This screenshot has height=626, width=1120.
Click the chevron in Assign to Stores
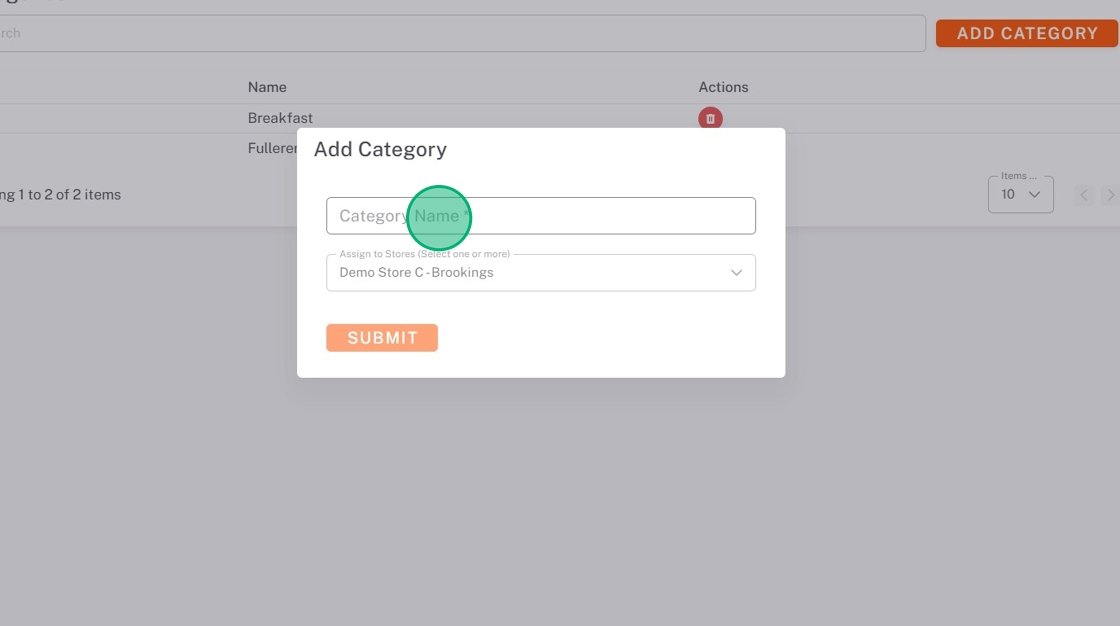(x=736, y=273)
